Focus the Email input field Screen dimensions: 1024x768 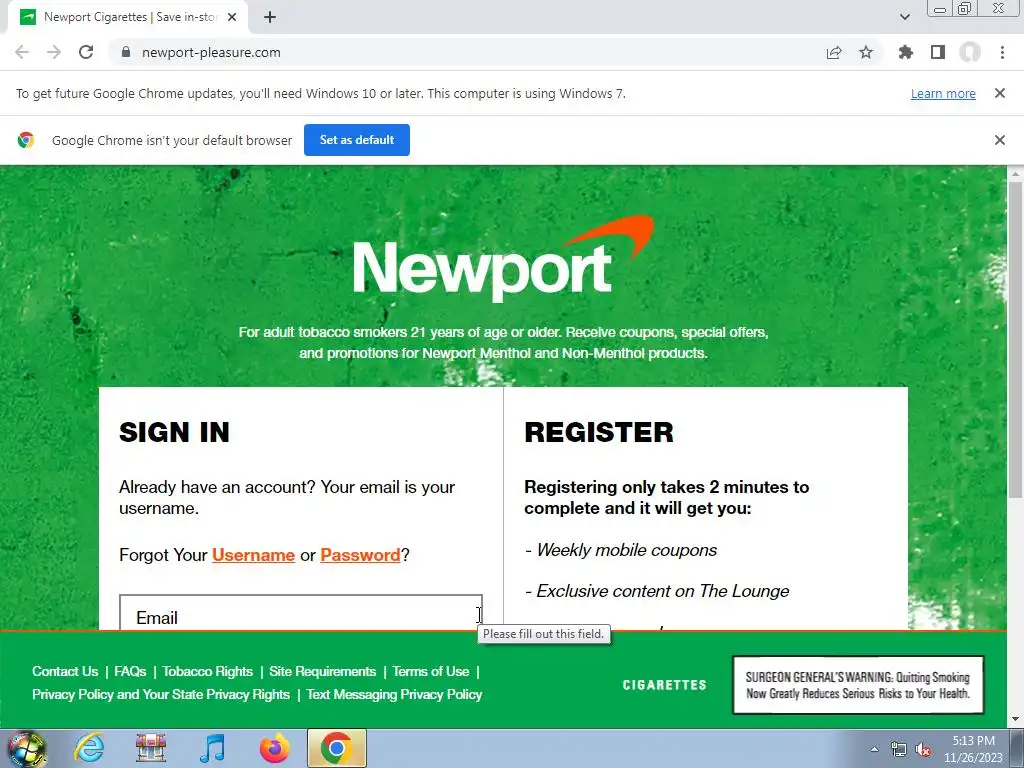[301, 613]
